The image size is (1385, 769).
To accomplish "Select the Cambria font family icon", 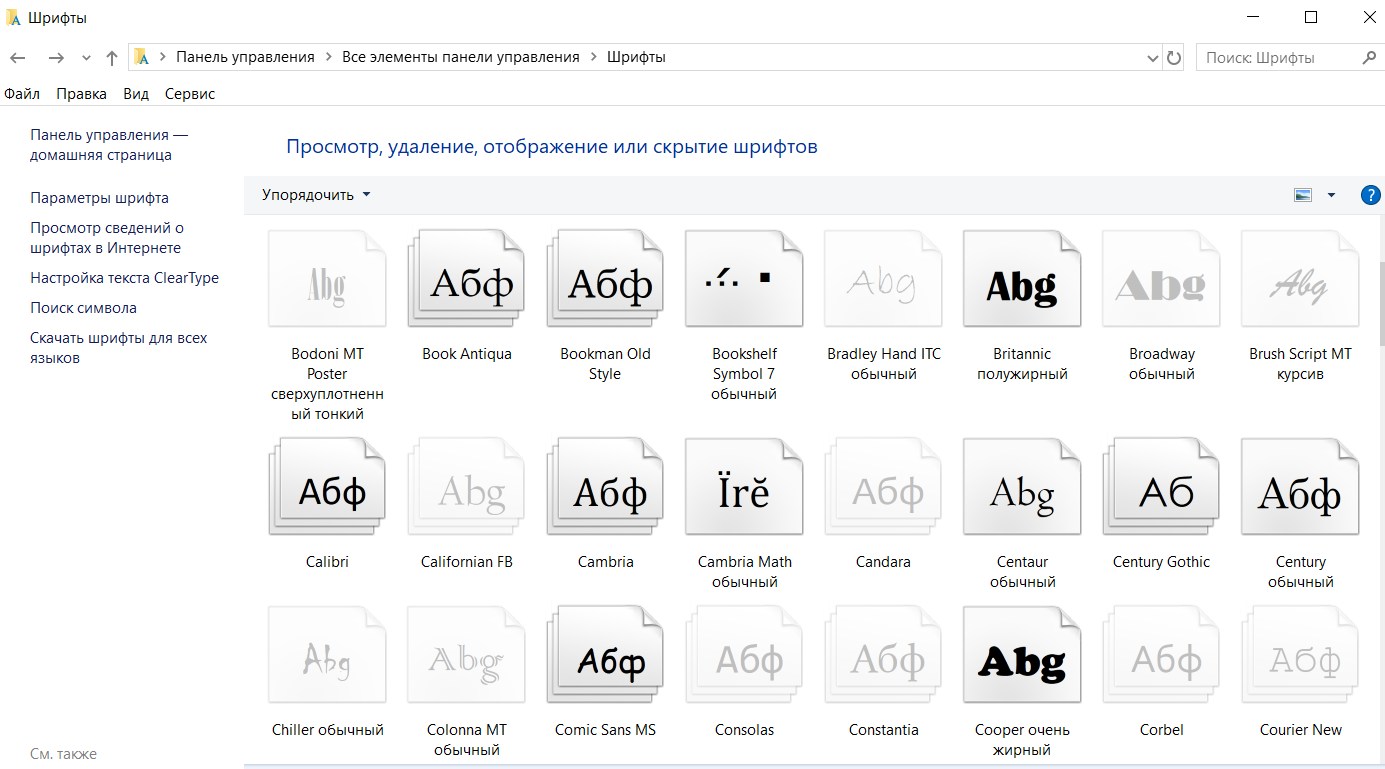I will (x=605, y=486).
